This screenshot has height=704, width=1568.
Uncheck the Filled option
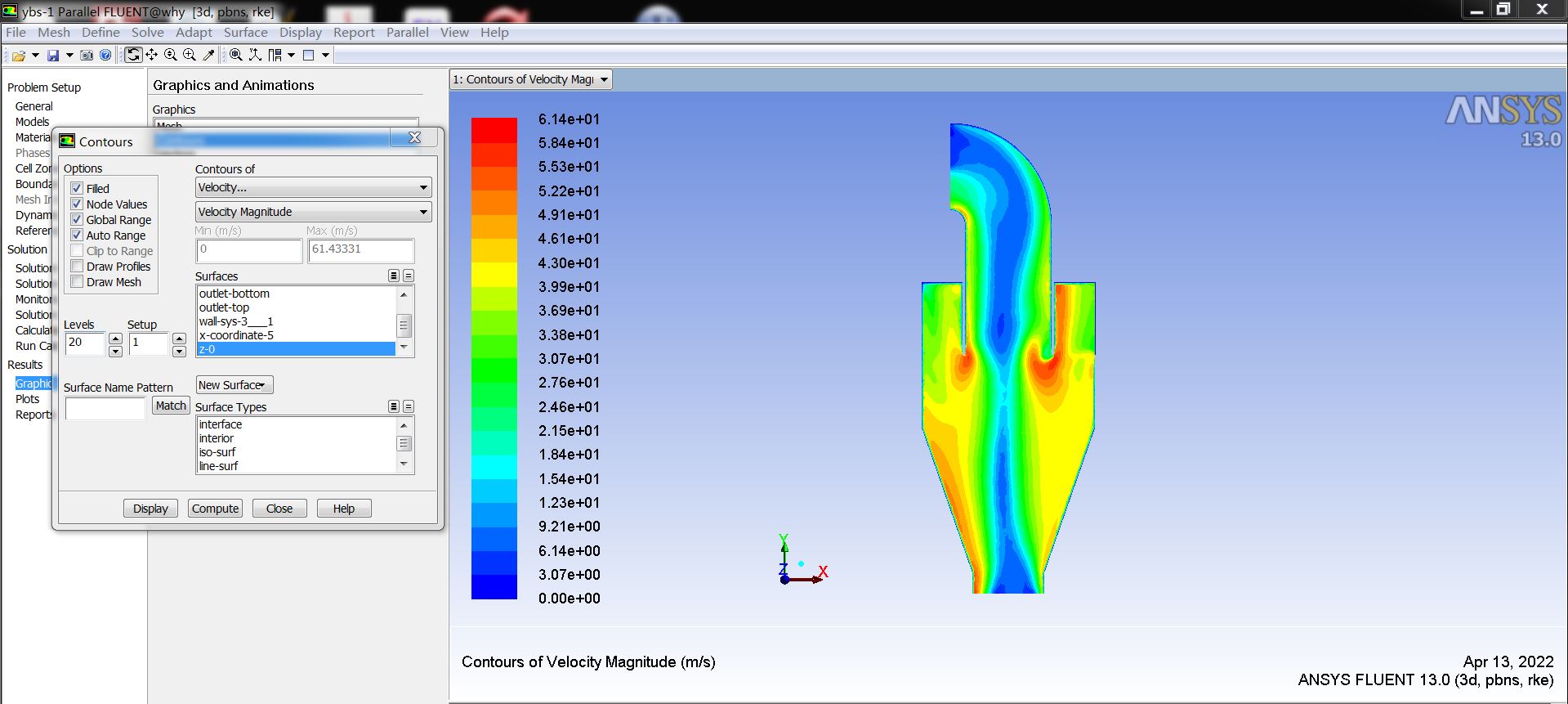[x=78, y=189]
